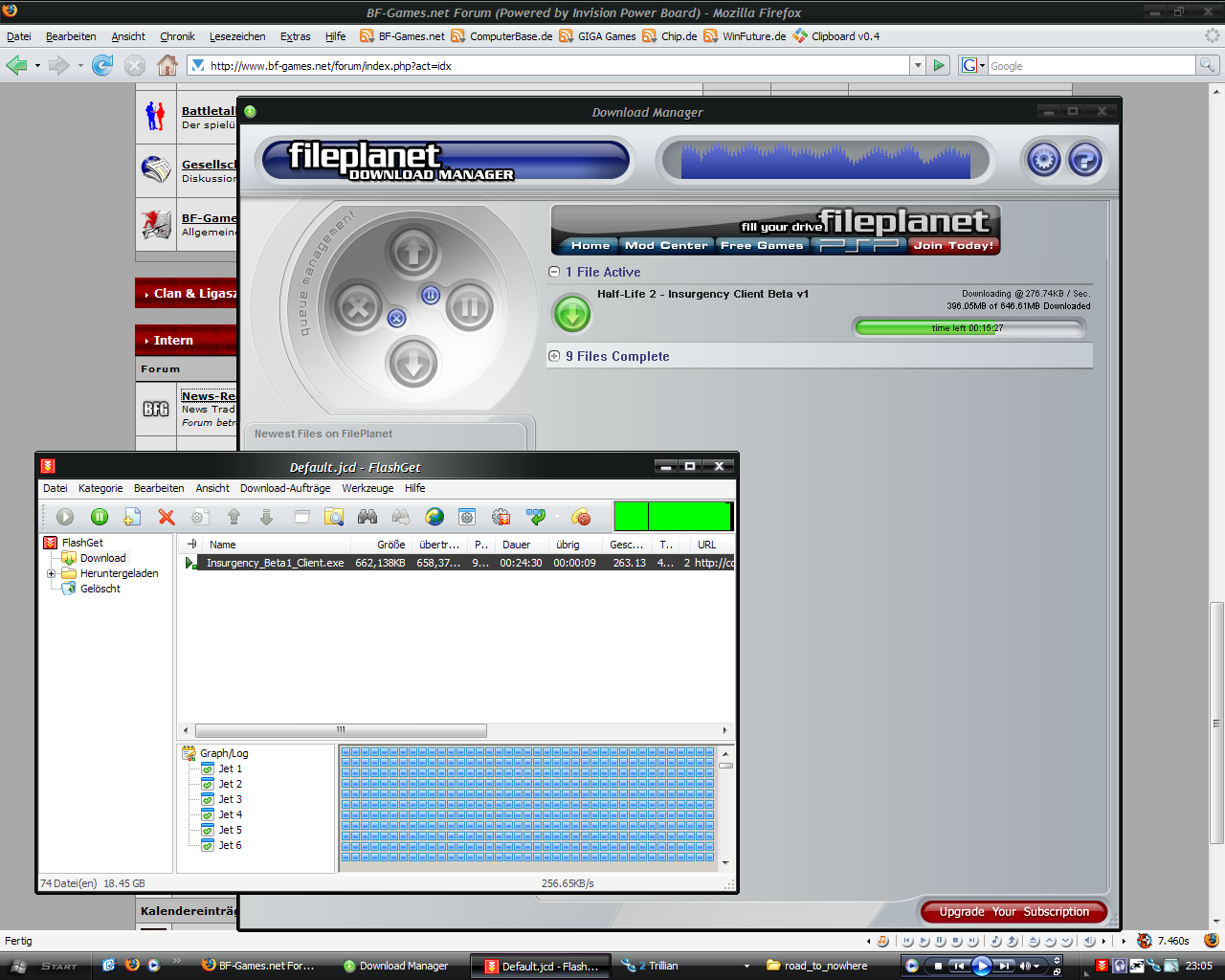Open FilePlanet Download Manager help question icon
Viewport: 1225px width, 980px height.
1084,159
